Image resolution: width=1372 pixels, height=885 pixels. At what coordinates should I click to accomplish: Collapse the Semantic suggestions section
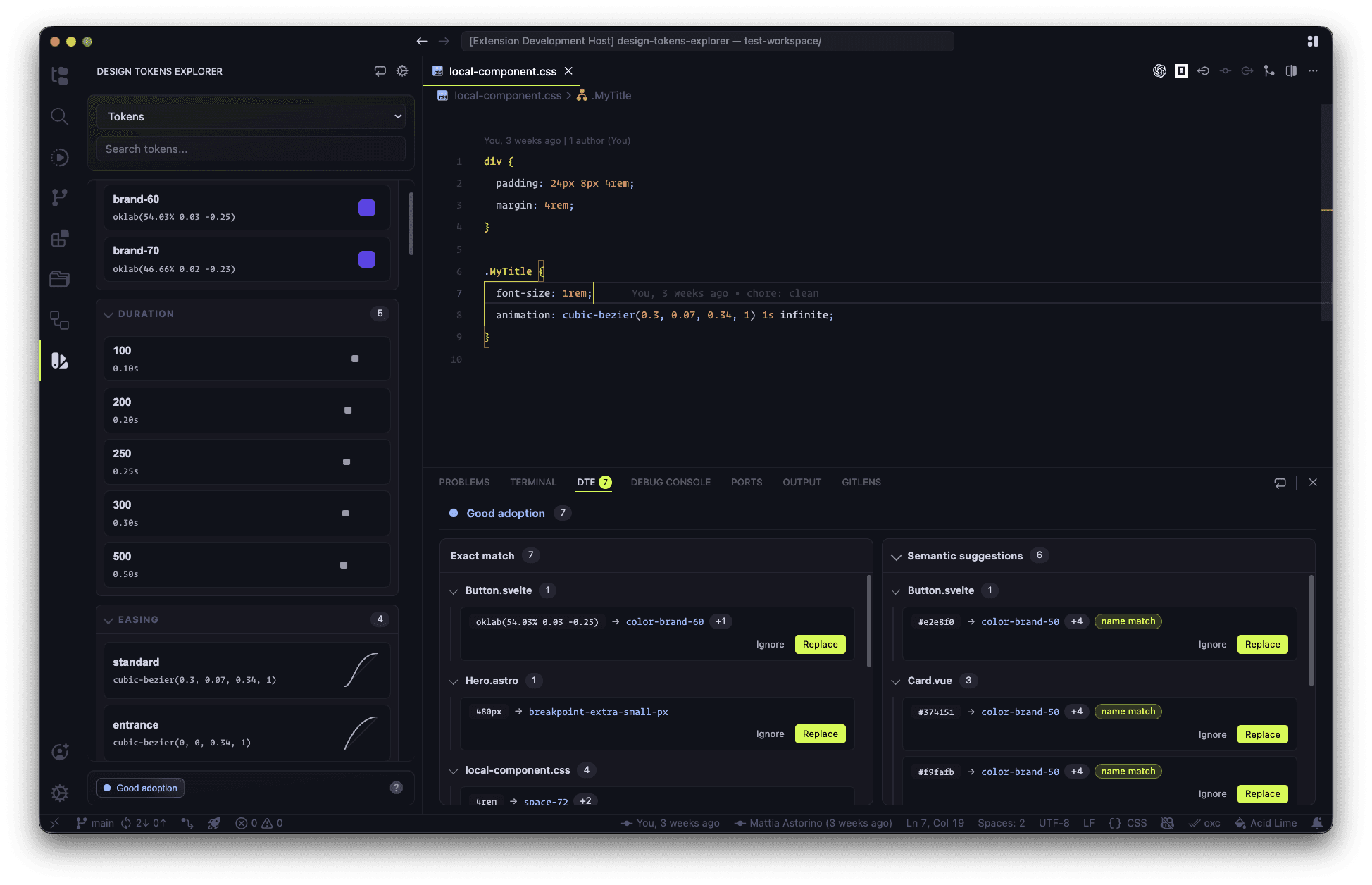click(x=896, y=557)
